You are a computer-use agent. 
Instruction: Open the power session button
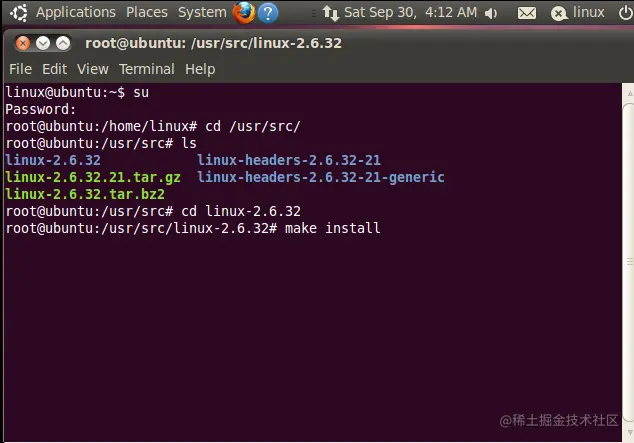625,13
